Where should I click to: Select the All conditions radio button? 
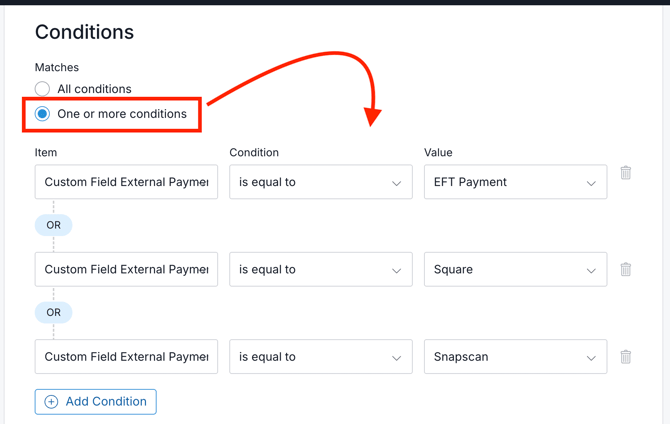(x=42, y=89)
